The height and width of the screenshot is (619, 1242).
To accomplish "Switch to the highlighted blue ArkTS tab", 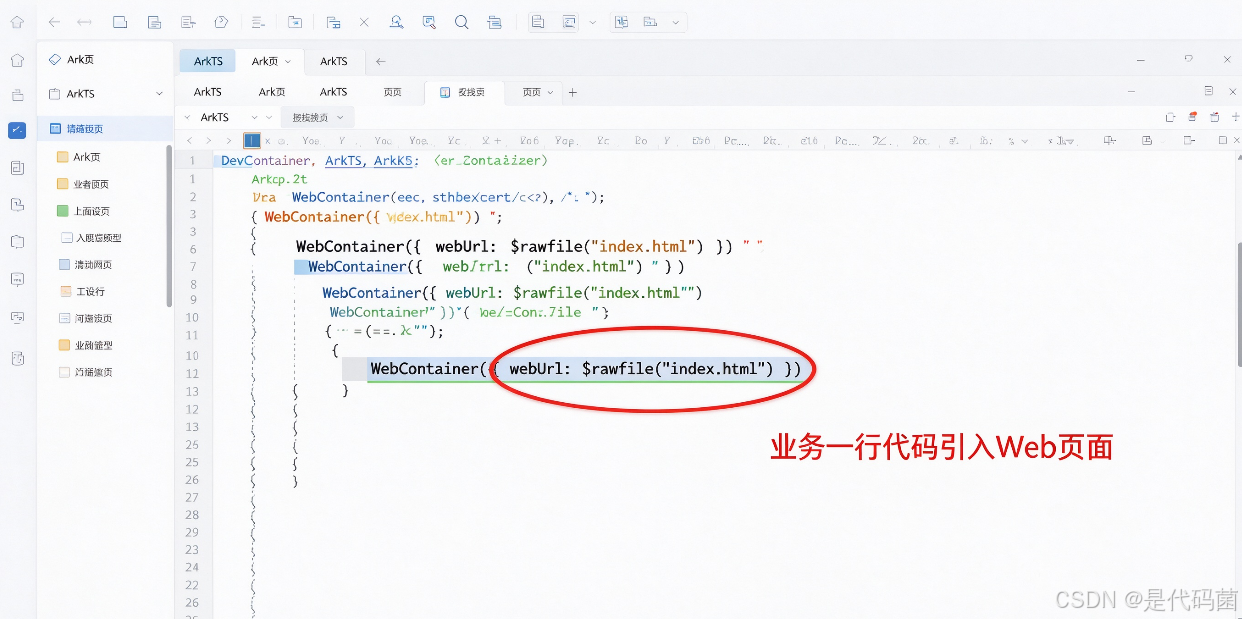I will tap(208, 61).
